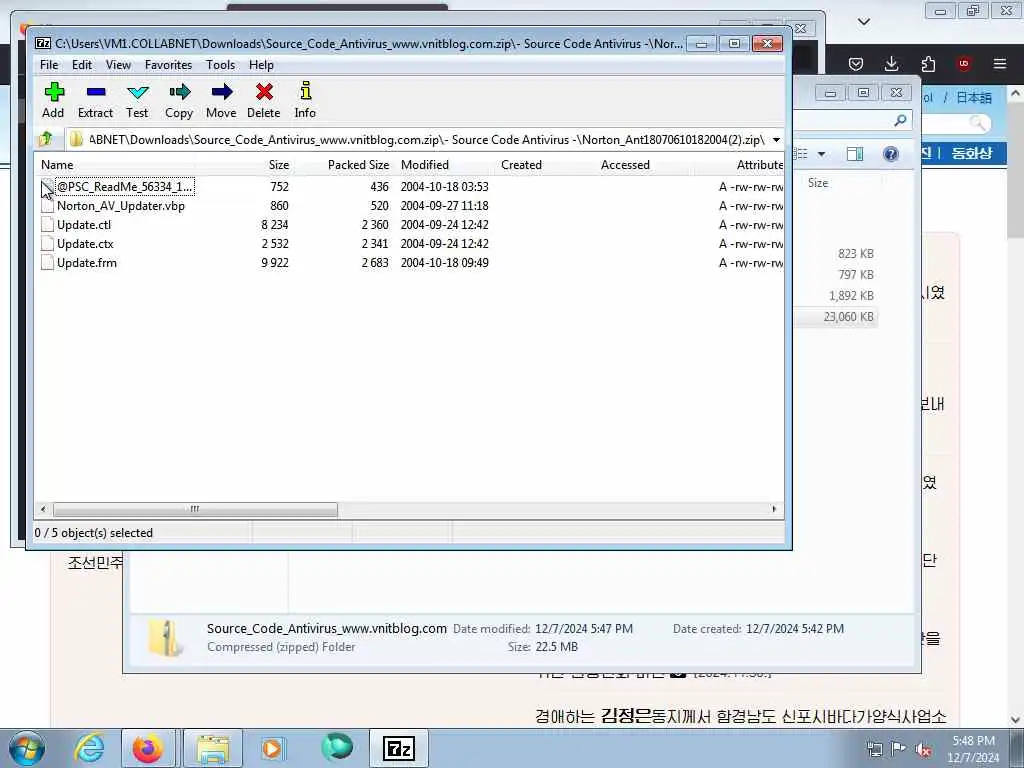Screen dimensions: 1024x768
Task: Open the Help menu
Action: coord(261,65)
